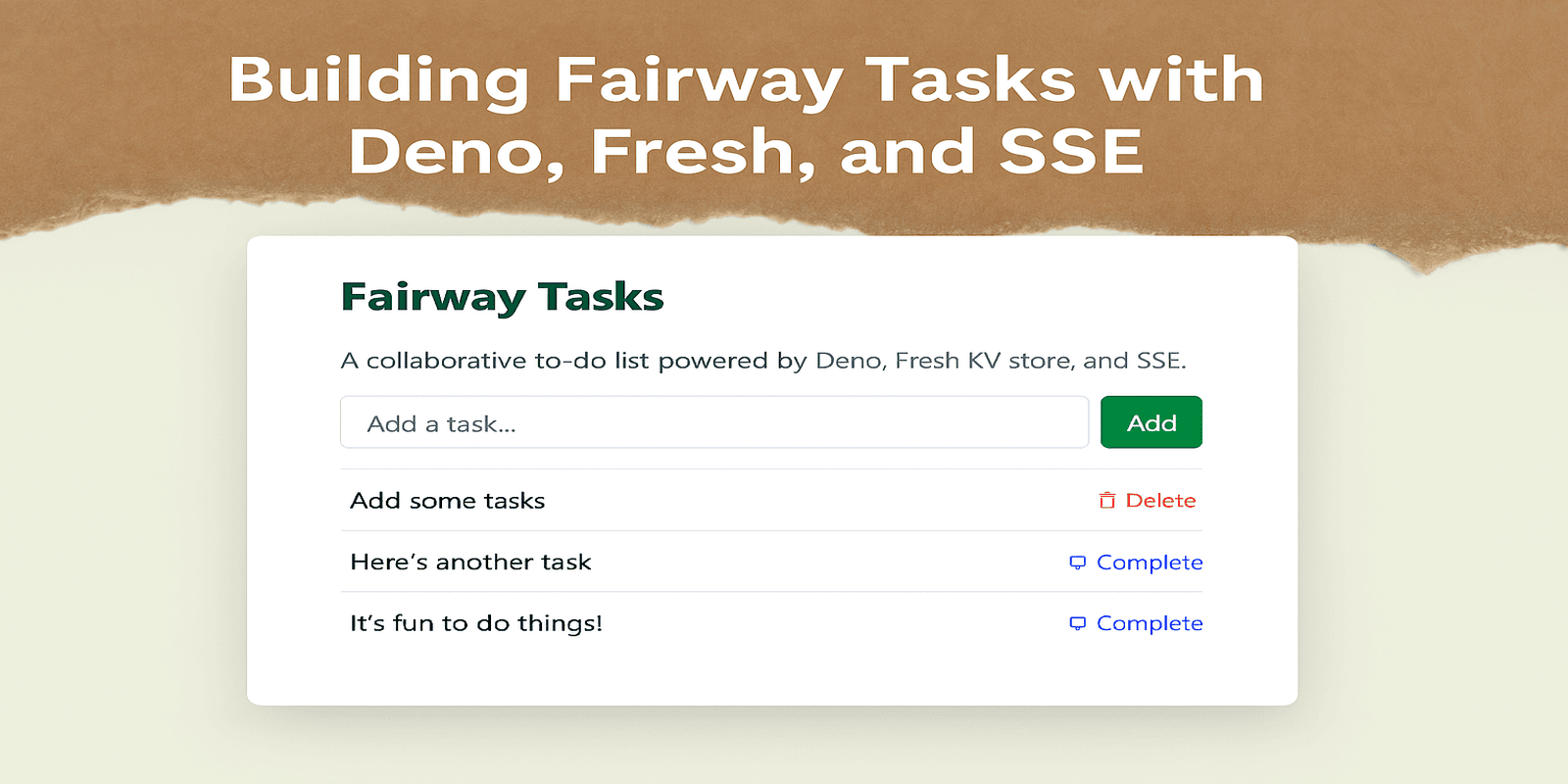This screenshot has width=1568, height=784.
Task: Select the task 'Add some tasks'
Action: coord(448,500)
